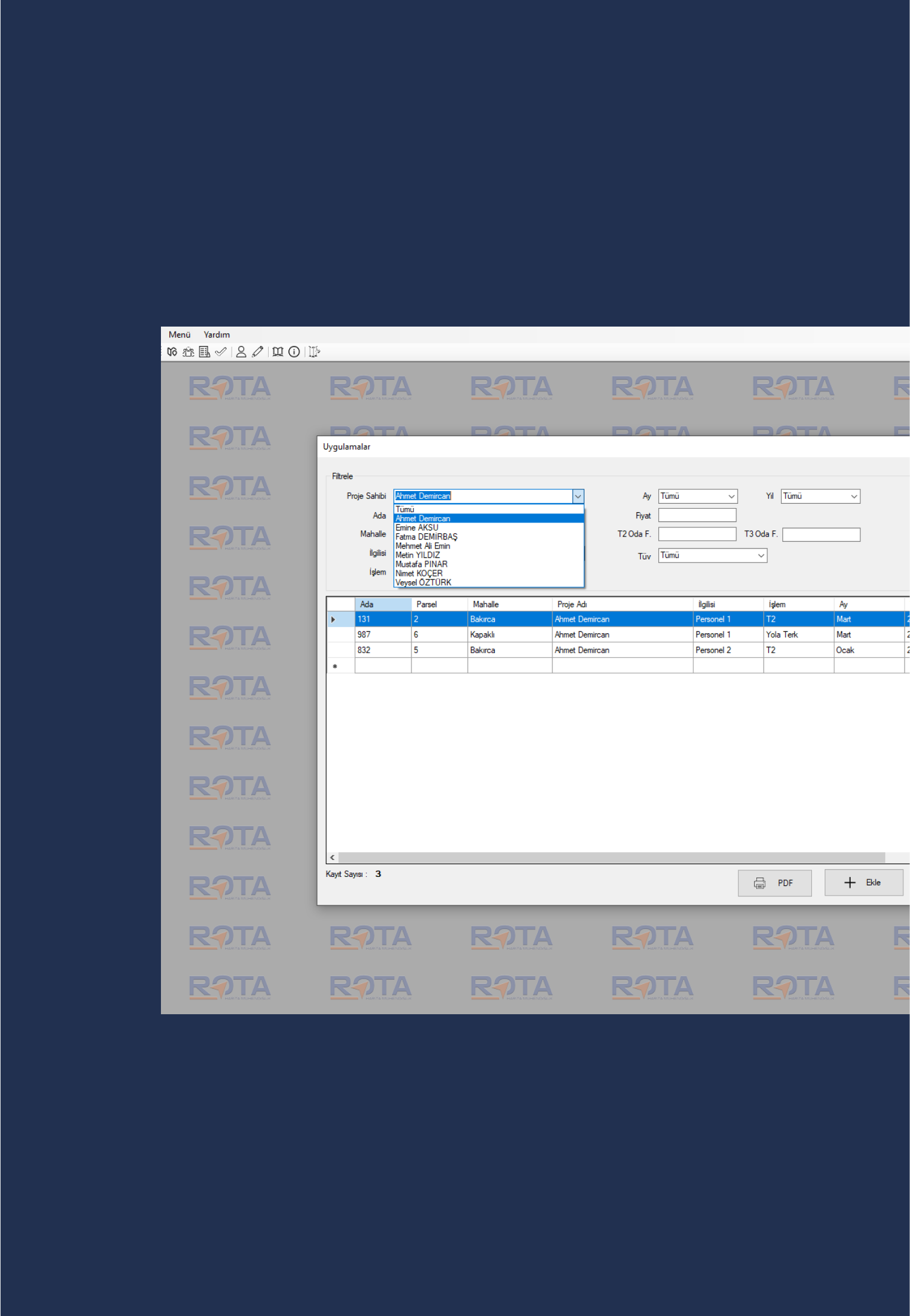This screenshot has height=1316, width=910.
Task: Sort by the Ay column header
Action: (x=869, y=604)
